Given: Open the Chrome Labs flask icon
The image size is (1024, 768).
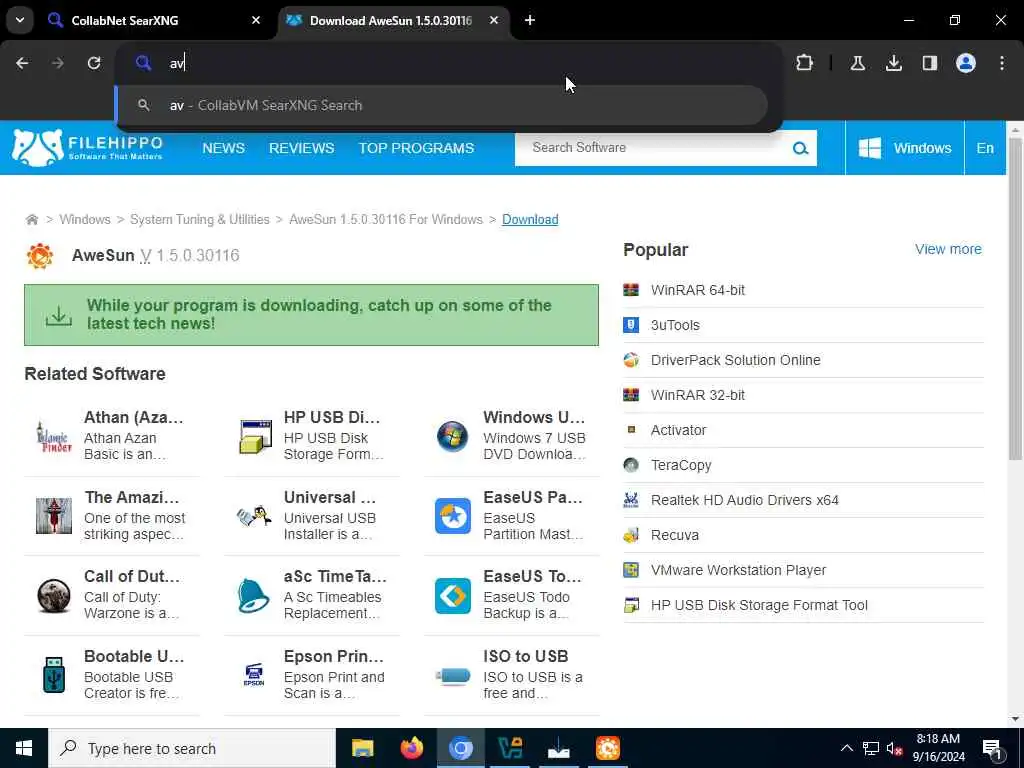Looking at the screenshot, I should [x=857, y=63].
